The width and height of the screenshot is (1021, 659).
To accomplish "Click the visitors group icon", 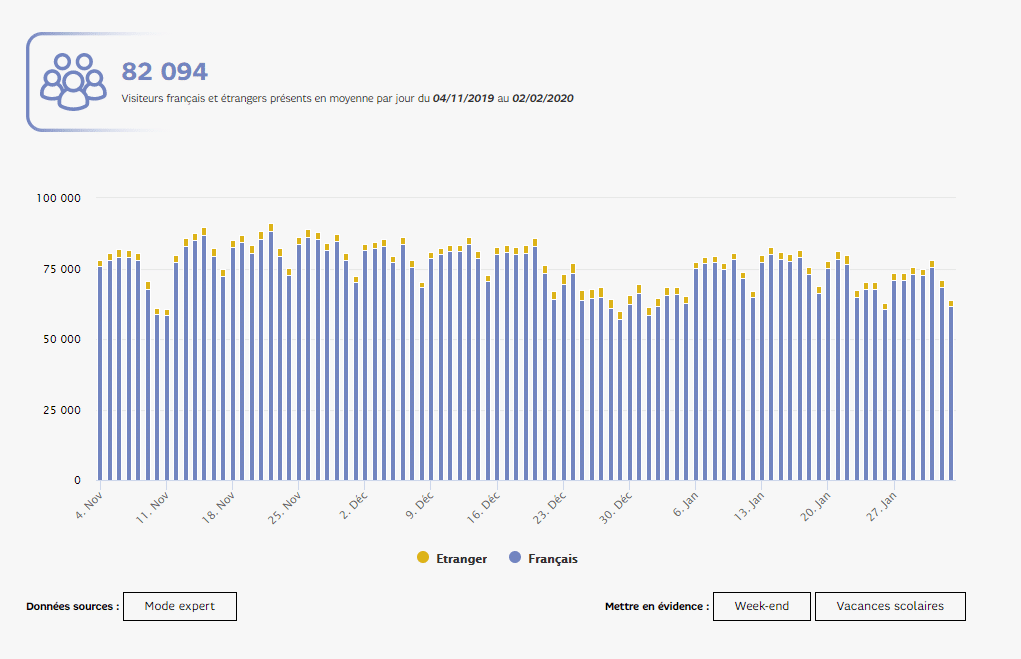I will pyautogui.click(x=73, y=81).
